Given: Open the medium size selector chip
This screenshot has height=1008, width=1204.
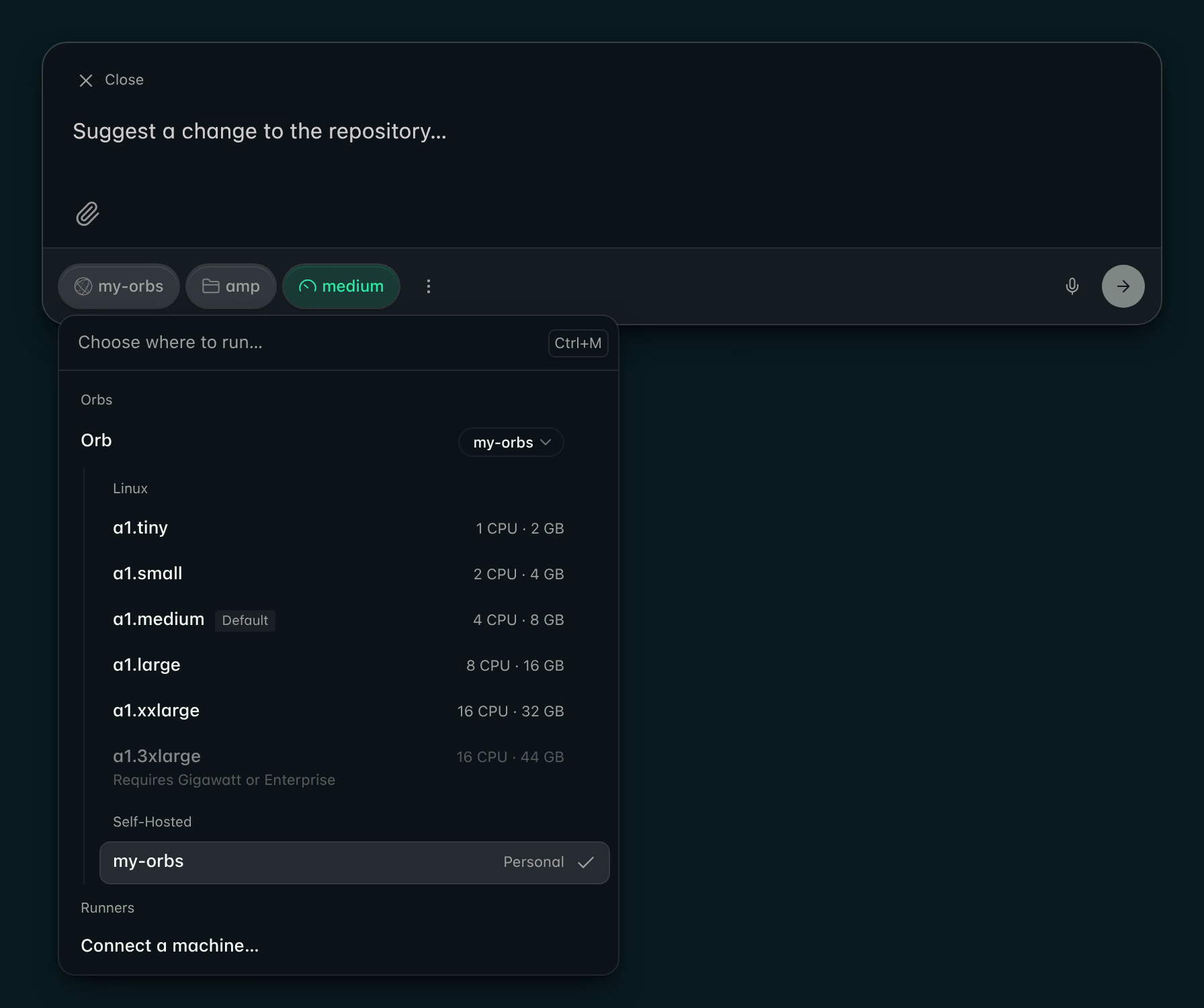Looking at the screenshot, I should coord(341,286).
